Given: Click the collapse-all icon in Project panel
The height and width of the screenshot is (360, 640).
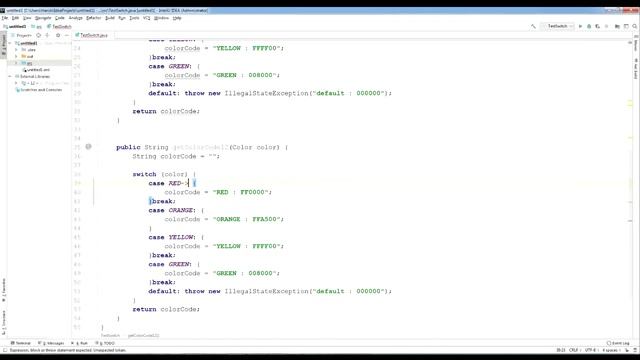Looking at the screenshot, I should coord(47,36).
